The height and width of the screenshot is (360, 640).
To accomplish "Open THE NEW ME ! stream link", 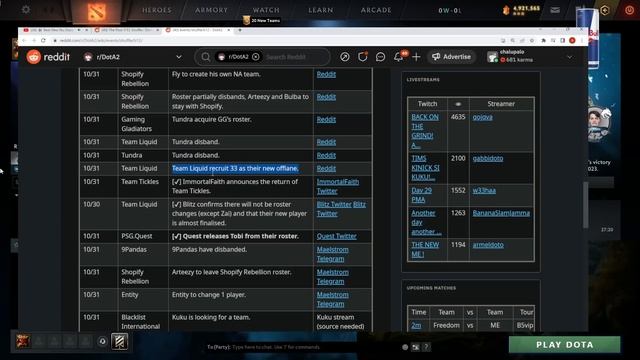I will pos(425,250).
